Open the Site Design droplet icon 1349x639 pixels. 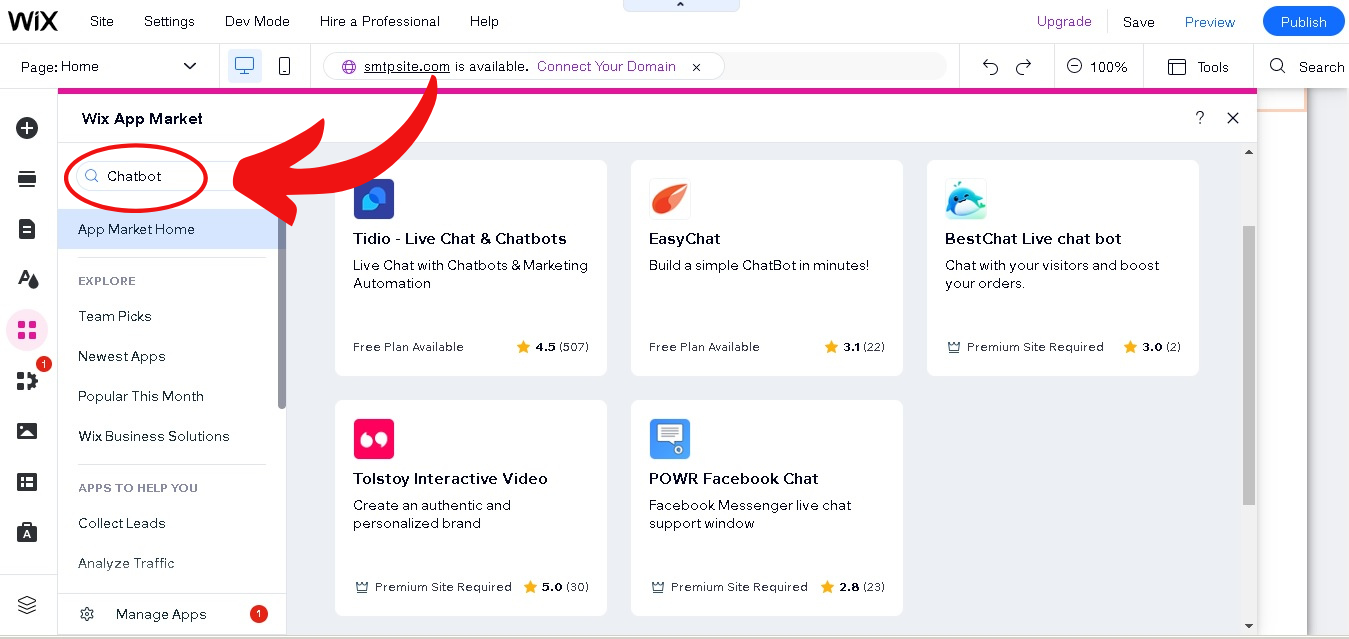pos(27,279)
